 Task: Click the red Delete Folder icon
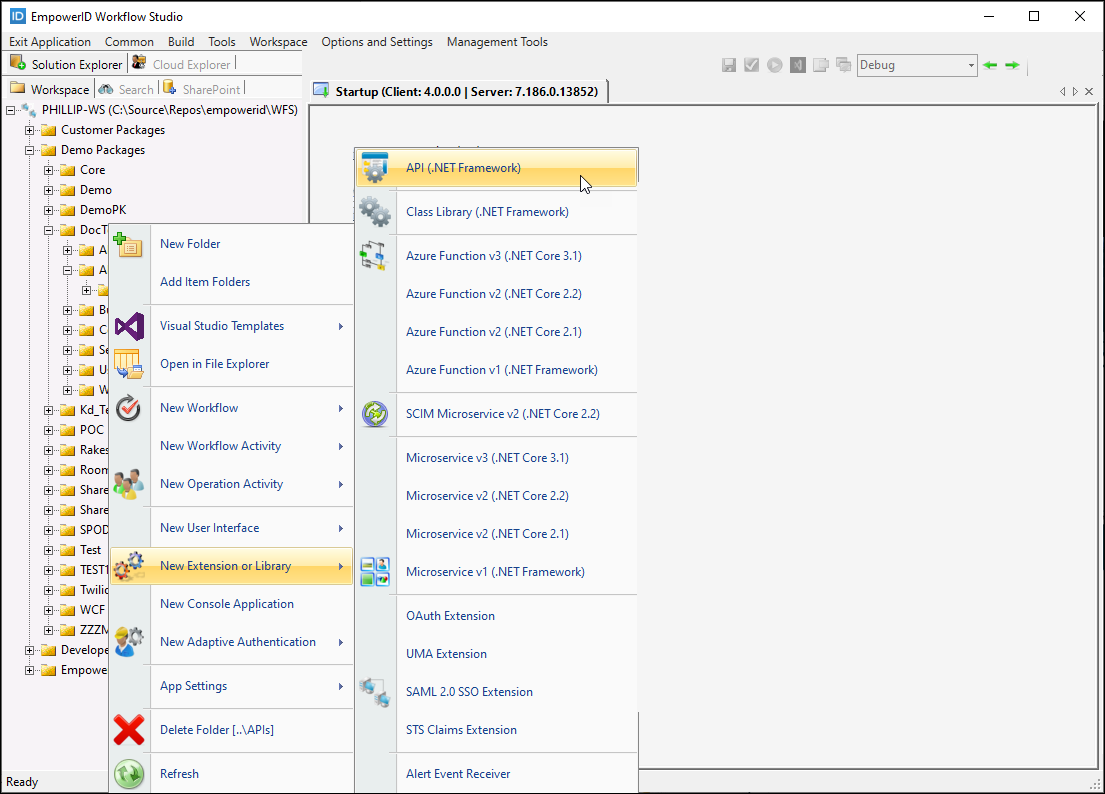pos(129,730)
